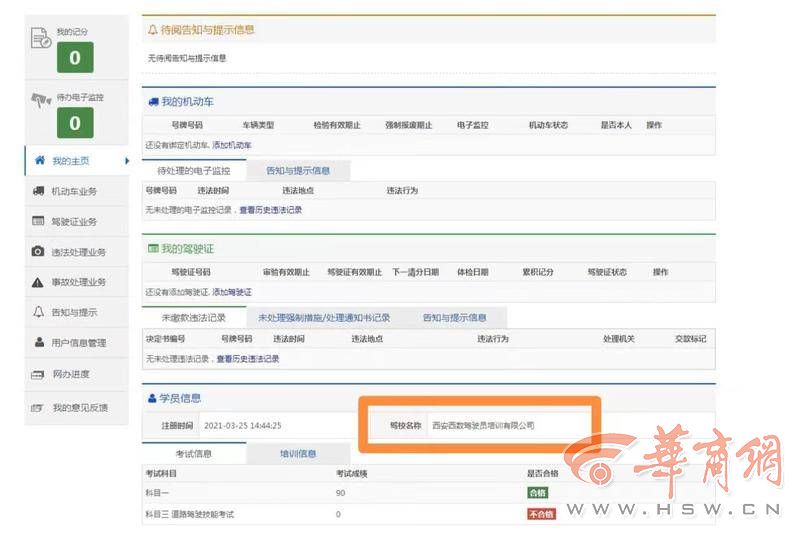Click the 科目一 exam row label
This screenshot has width=800, height=535.
coord(157,493)
